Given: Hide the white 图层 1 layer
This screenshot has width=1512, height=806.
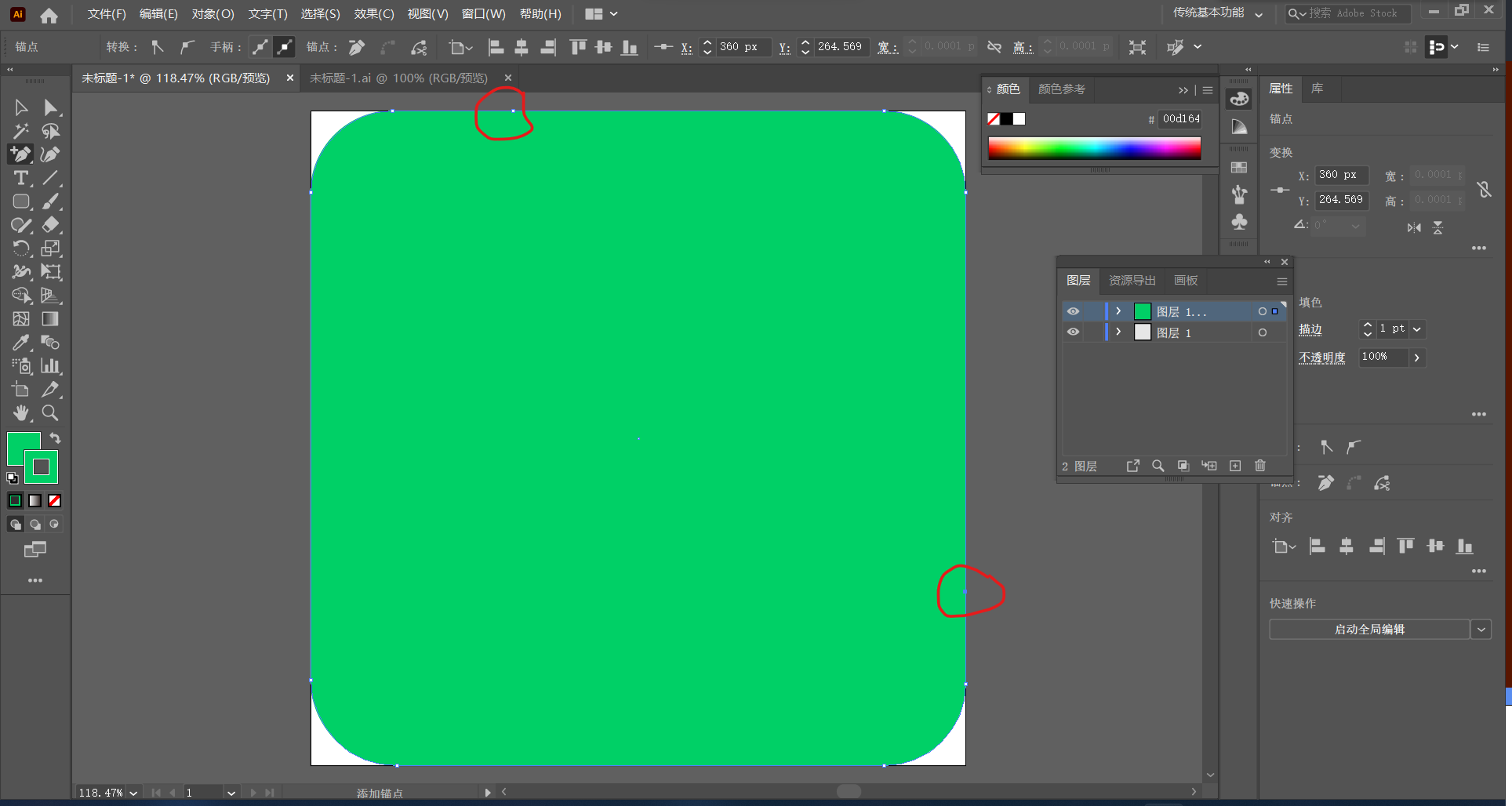Looking at the screenshot, I should click(x=1073, y=332).
